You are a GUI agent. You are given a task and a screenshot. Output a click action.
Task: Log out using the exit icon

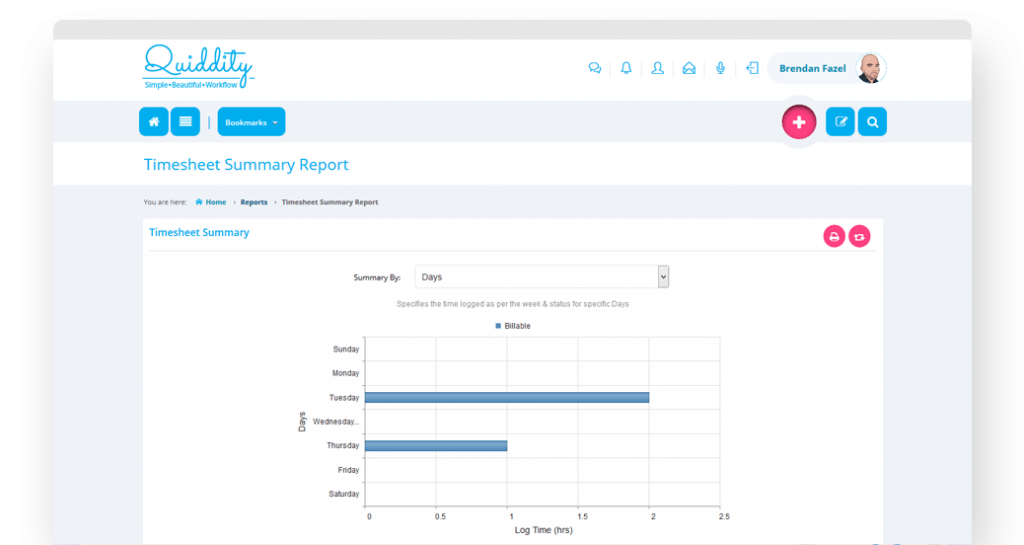coord(752,69)
